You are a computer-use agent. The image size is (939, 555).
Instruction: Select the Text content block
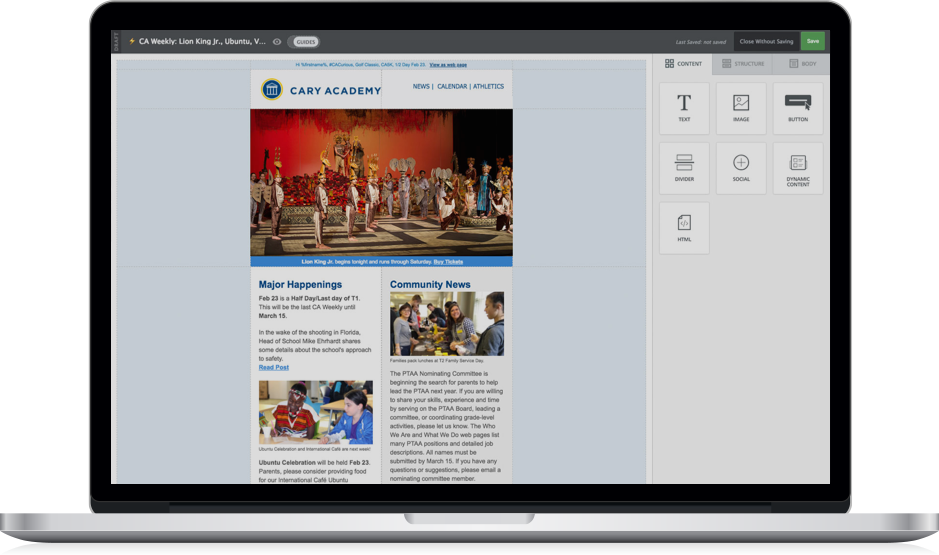click(x=684, y=108)
